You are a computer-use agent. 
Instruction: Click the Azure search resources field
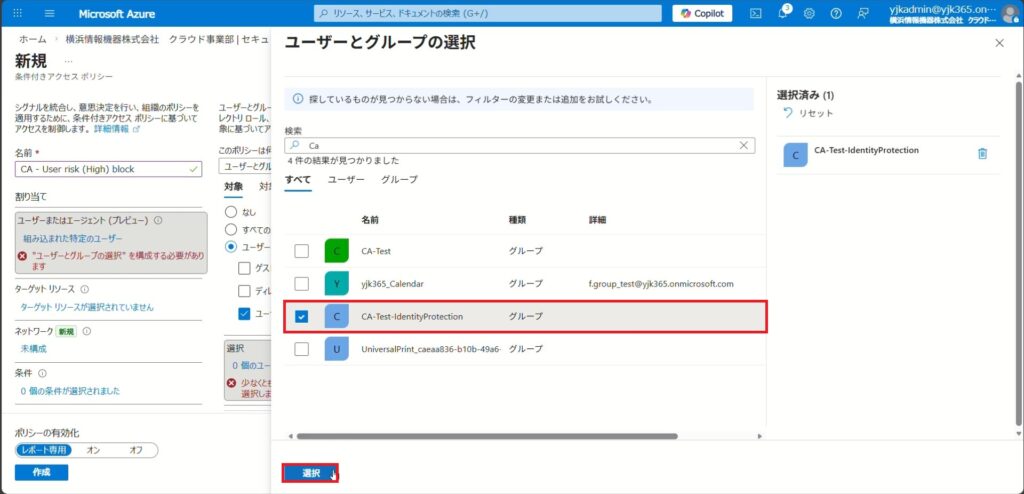coord(488,13)
